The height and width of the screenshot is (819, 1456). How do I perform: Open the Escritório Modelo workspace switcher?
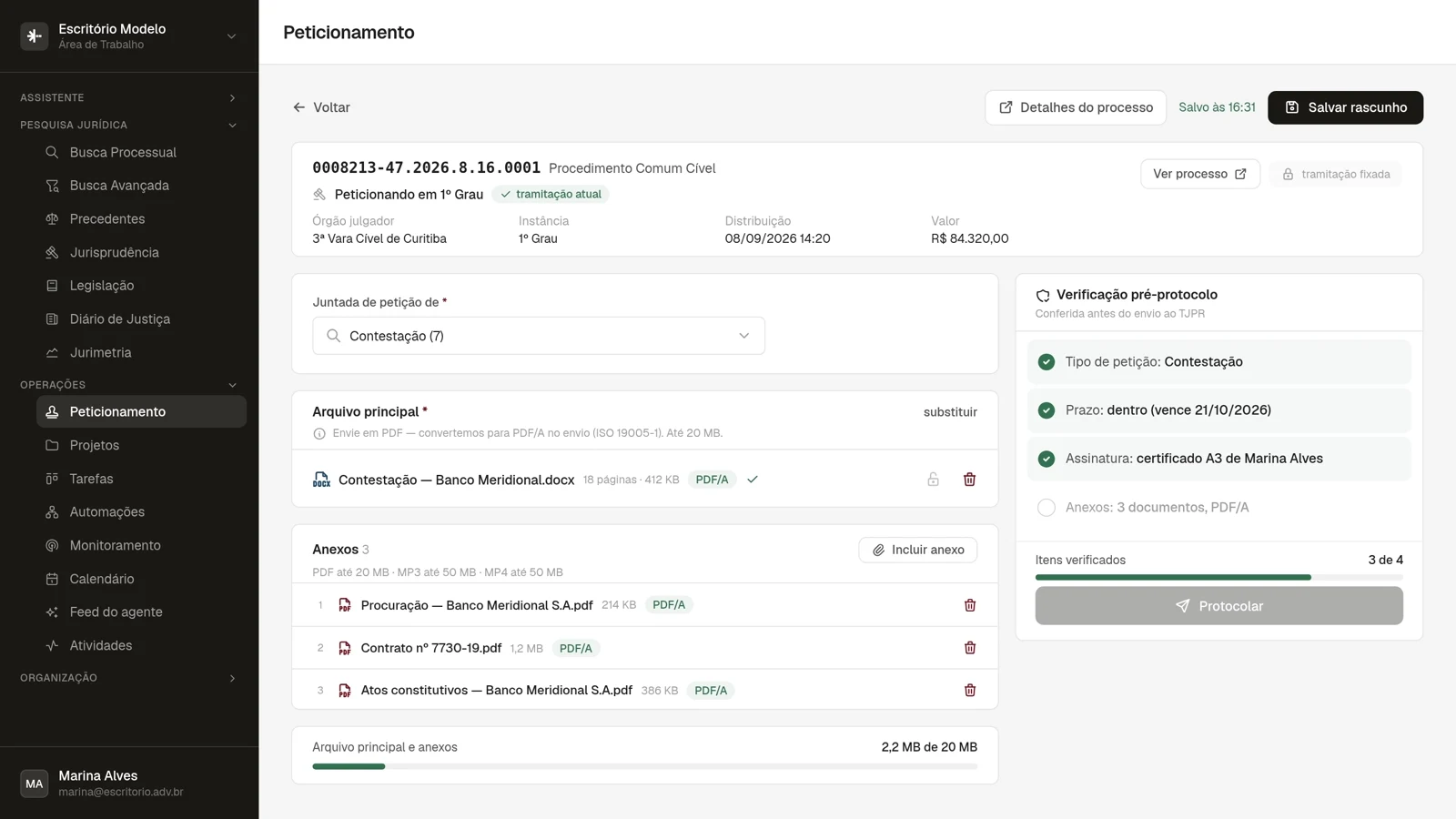click(x=129, y=36)
